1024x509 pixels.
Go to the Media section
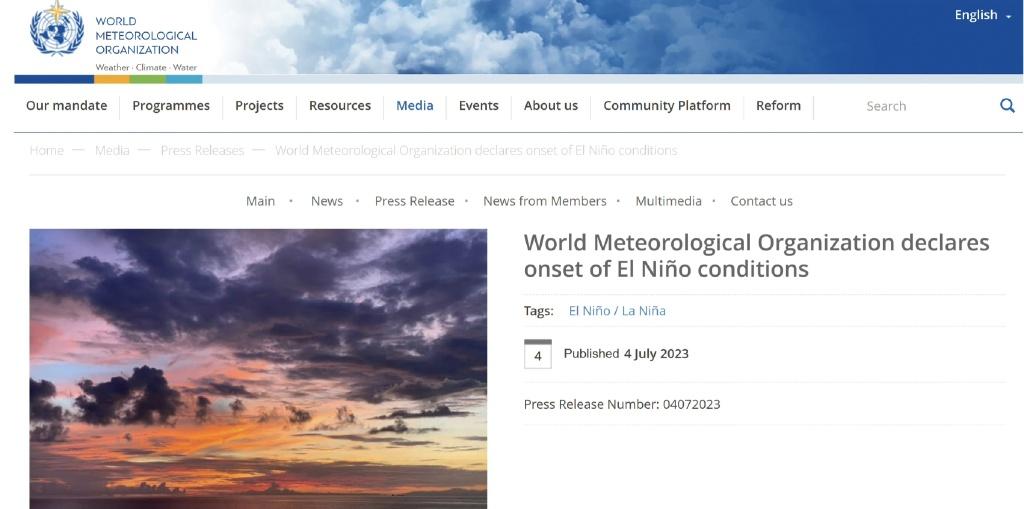tap(414, 105)
